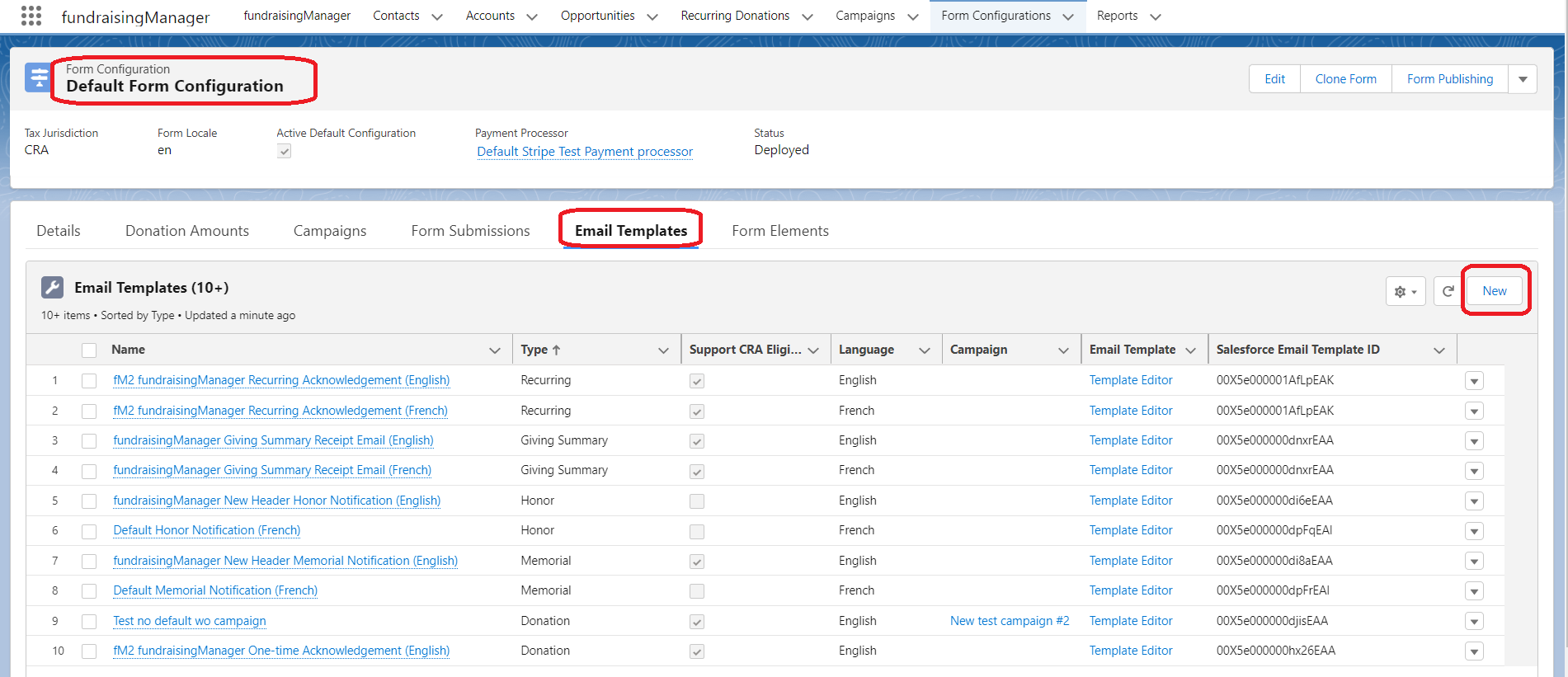
Task: Click the Edit button
Action: 1274,79
